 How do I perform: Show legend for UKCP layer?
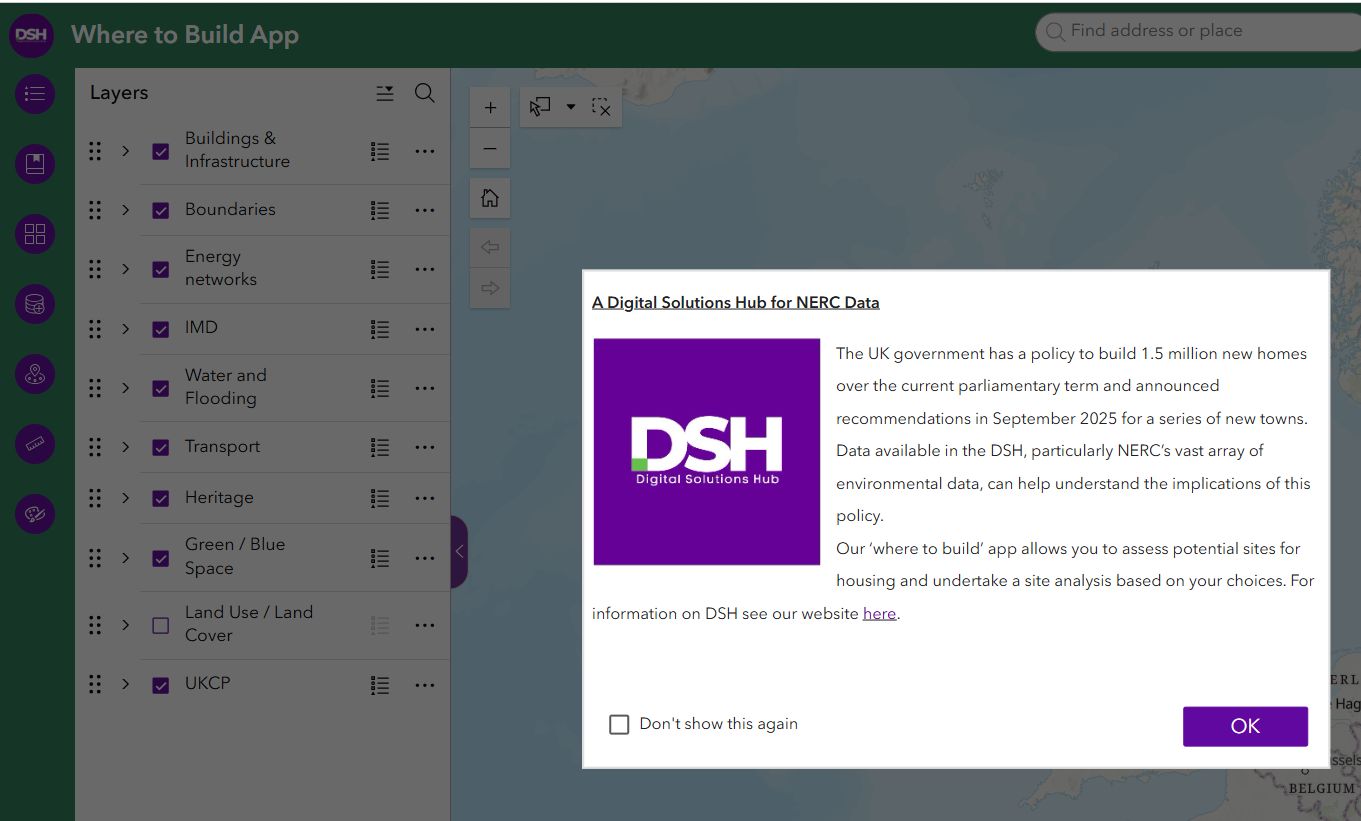tap(380, 685)
